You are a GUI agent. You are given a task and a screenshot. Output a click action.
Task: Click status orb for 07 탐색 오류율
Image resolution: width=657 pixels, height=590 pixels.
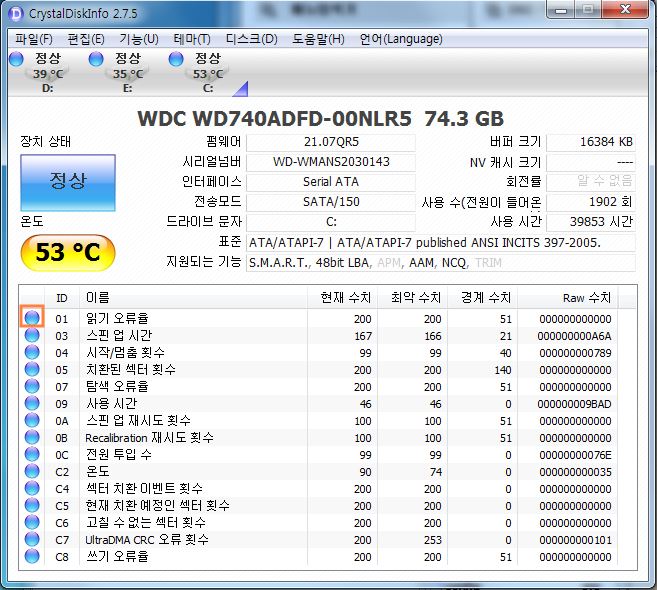pos(32,386)
